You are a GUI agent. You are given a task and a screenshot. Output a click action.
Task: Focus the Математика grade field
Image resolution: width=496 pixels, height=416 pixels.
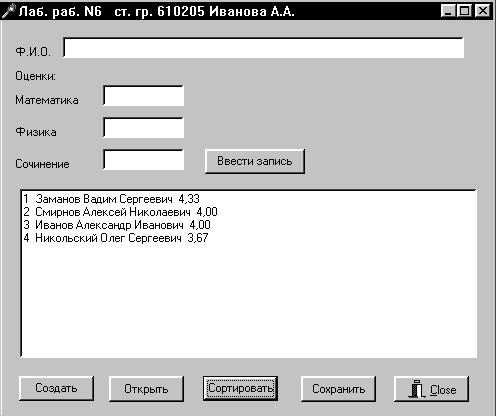point(144,96)
